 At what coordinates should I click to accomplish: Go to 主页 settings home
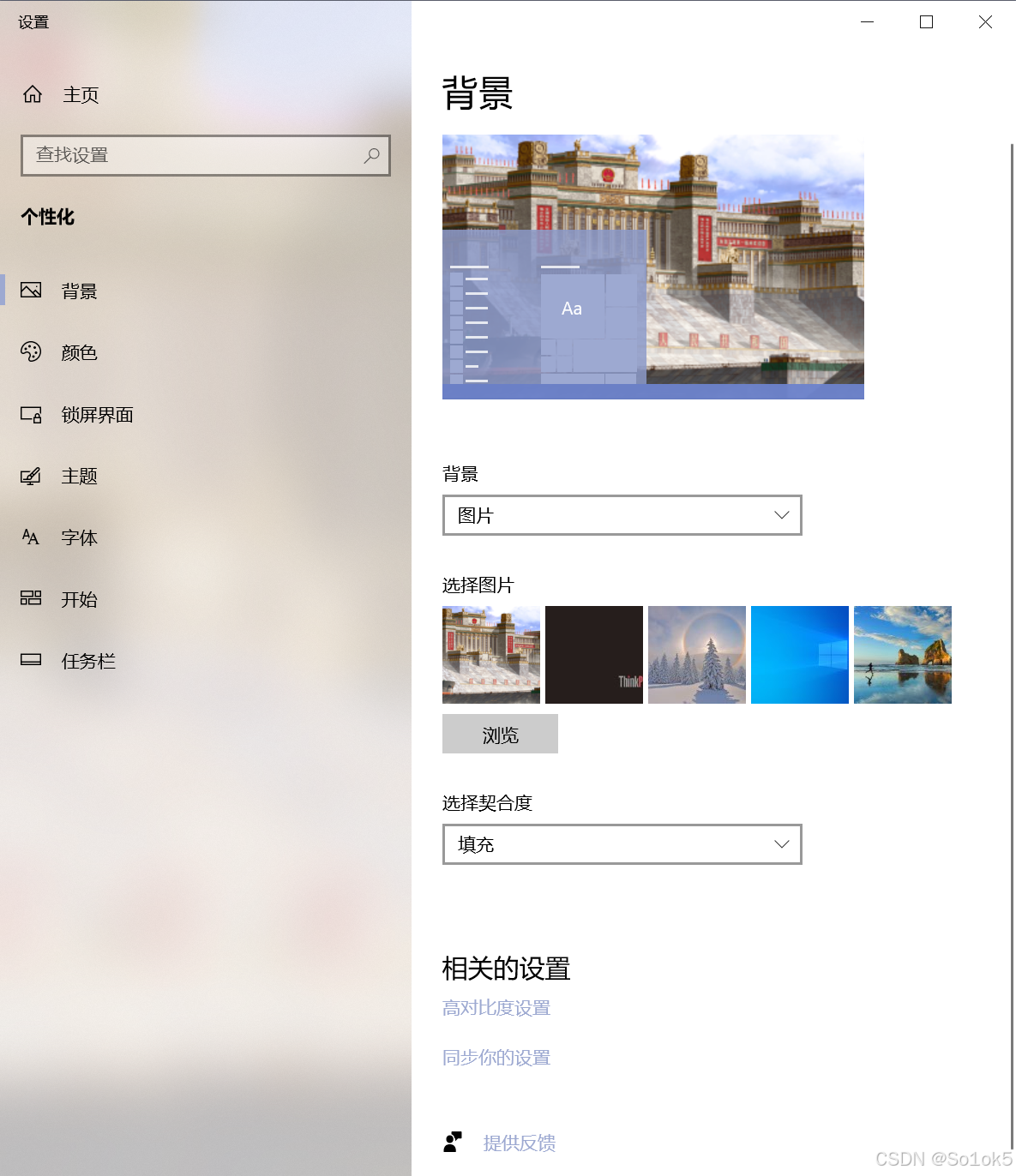206,94
